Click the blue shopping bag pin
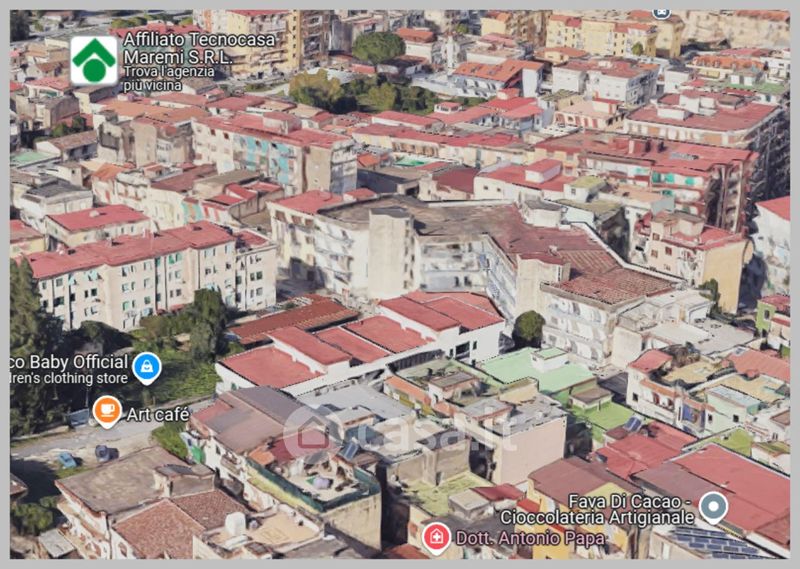 147,367
